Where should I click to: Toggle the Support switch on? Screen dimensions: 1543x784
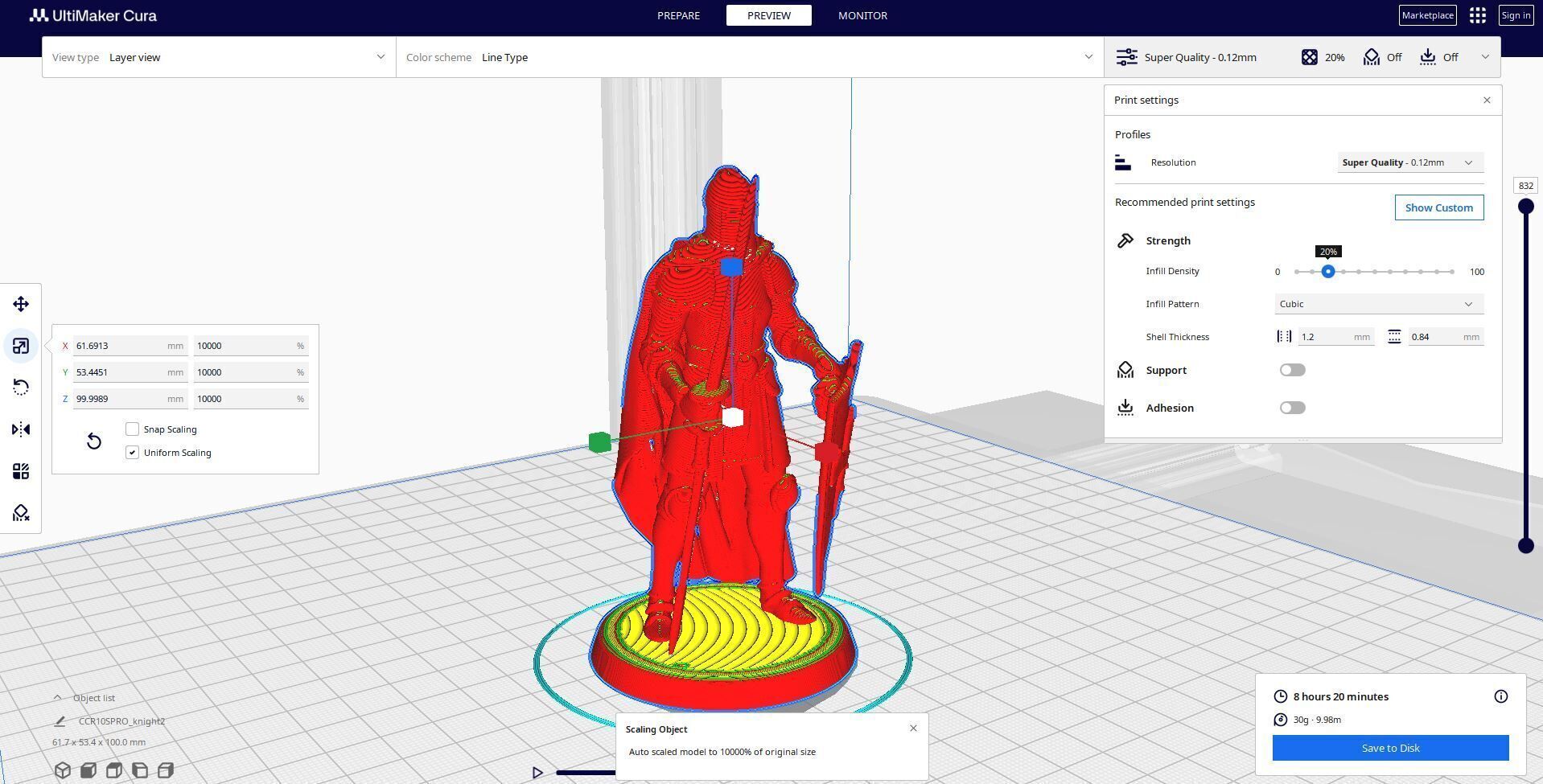pyautogui.click(x=1293, y=370)
